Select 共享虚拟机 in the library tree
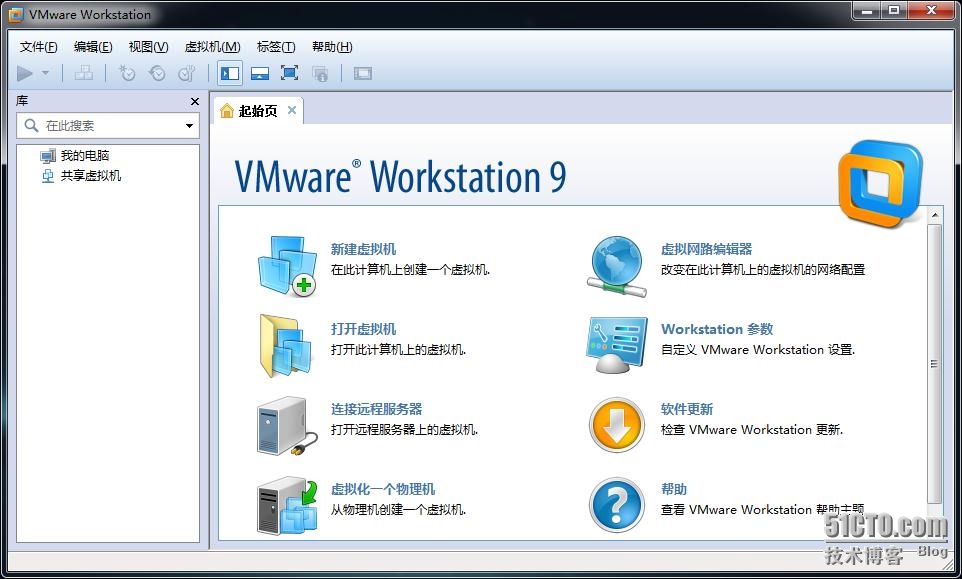Screen dimensions: 962x579 91,176
